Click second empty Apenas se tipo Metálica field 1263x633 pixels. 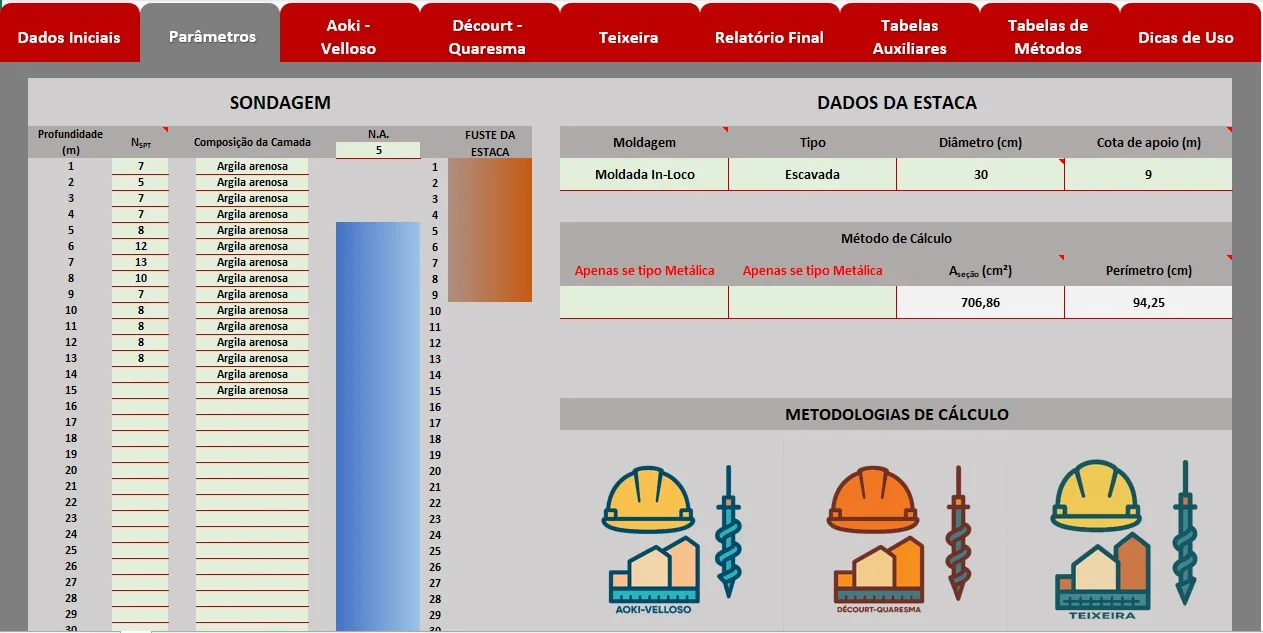coord(812,302)
